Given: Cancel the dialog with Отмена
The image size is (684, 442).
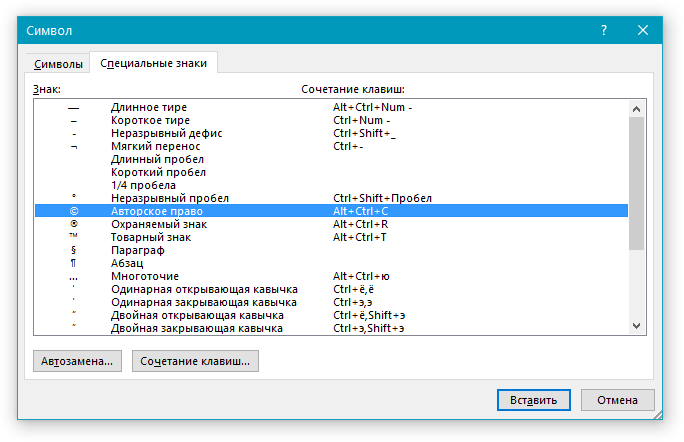Looking at the screenshot, I should pos(617,400).
